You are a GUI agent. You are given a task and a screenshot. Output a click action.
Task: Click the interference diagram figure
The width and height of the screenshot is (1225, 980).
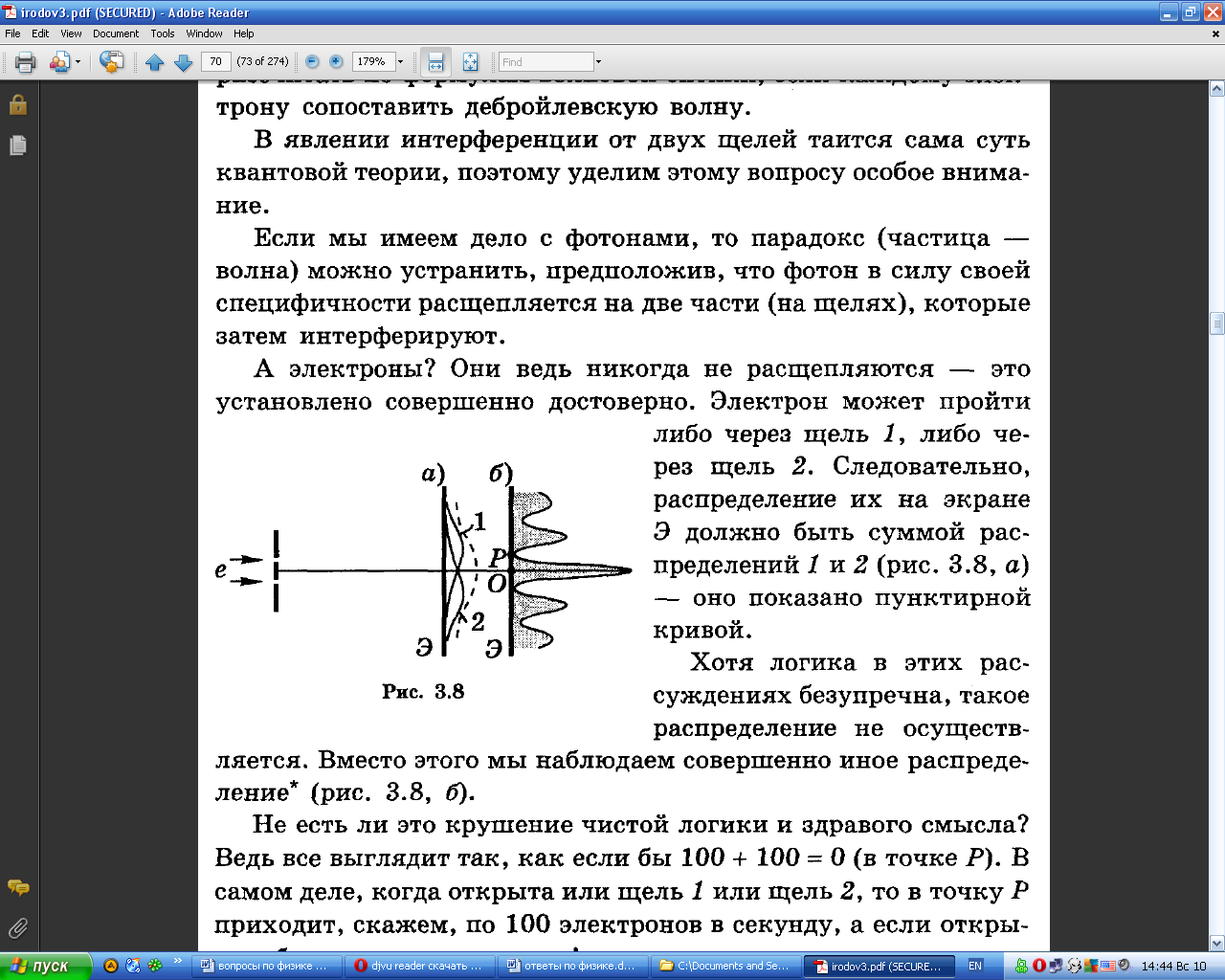tap(423, 562)
